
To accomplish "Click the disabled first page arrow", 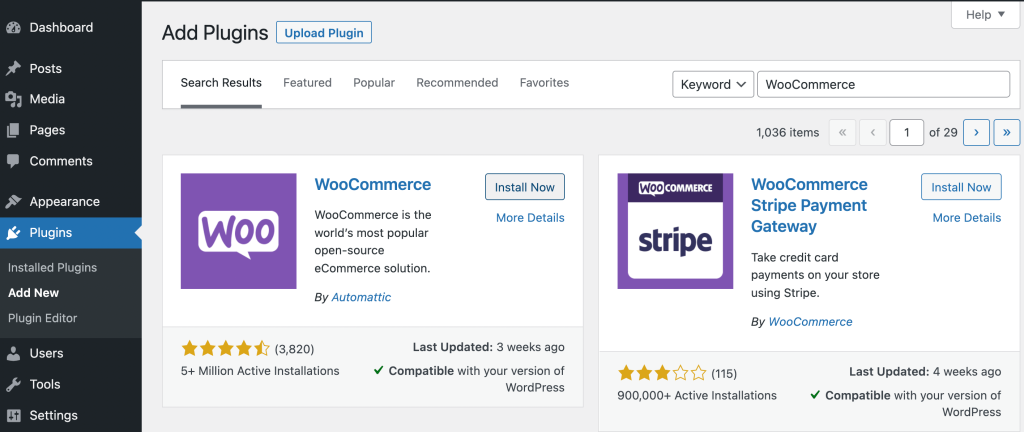I will click(842, 132).
